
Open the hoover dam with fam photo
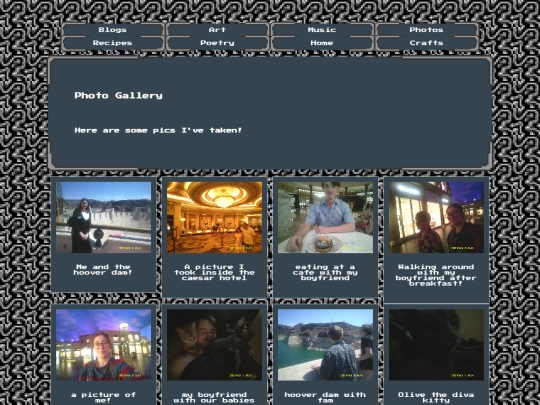coord(325,345)
